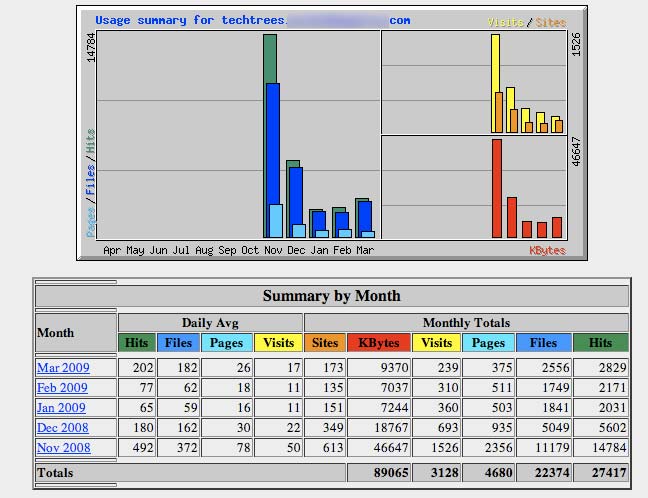Viewport: 648px width, 498px height.
Task: Click the blue Monthly Totals Files header
Action: (x=544, y=343)
